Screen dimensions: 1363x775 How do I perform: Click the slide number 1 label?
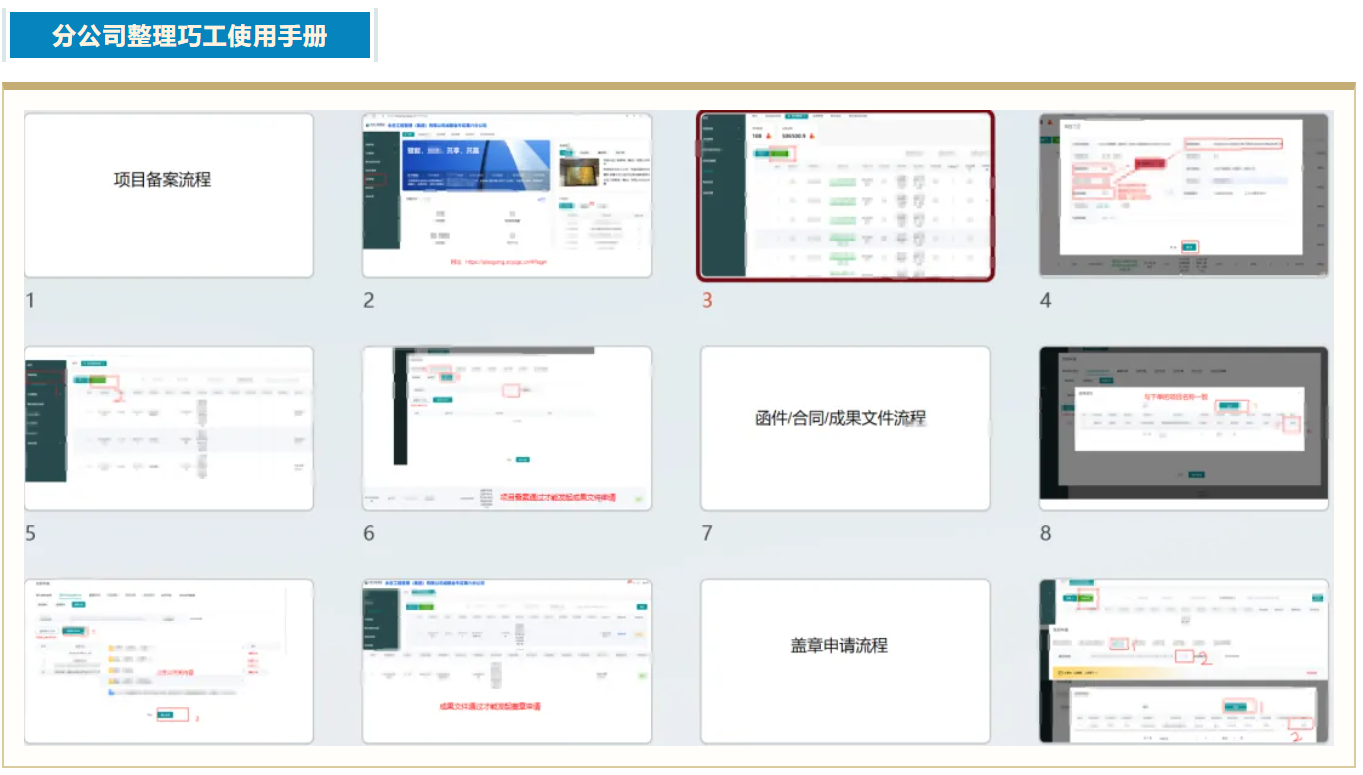point(30,300)
